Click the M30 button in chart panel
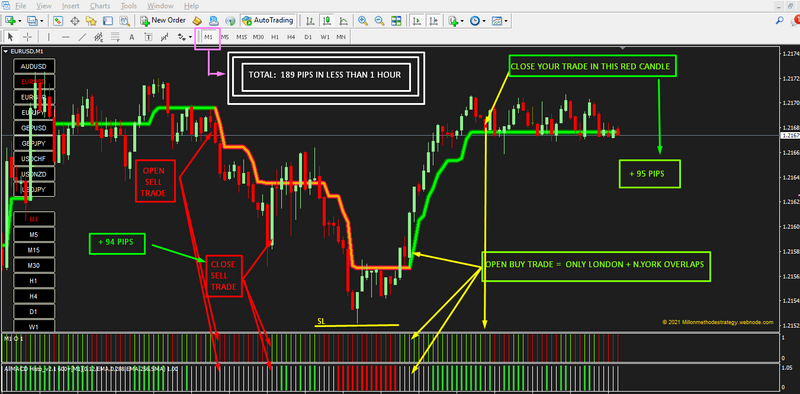The width and height of the screenshot is (800, 394). point(34,265)
